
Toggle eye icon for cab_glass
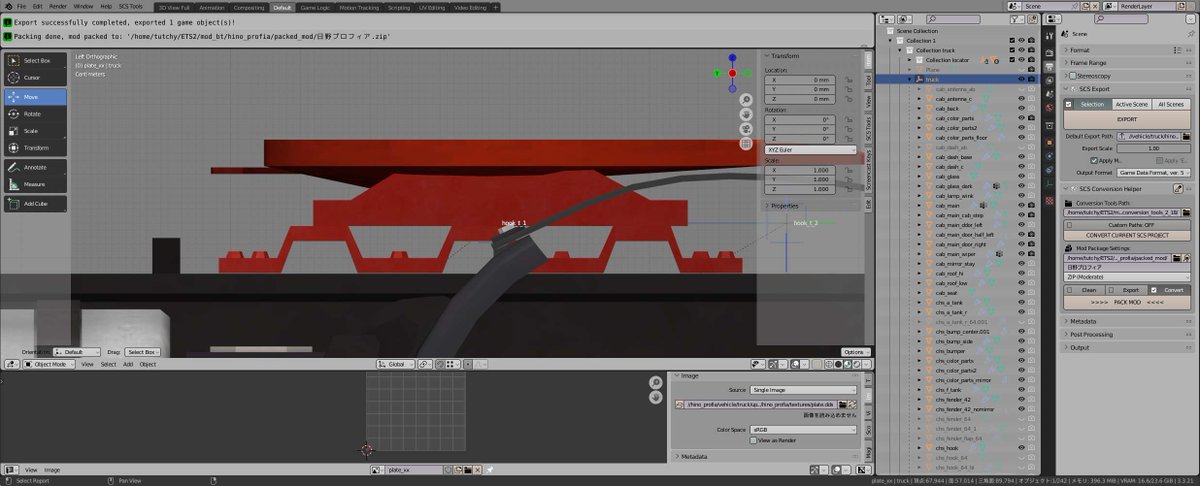tap(1022, 177)
